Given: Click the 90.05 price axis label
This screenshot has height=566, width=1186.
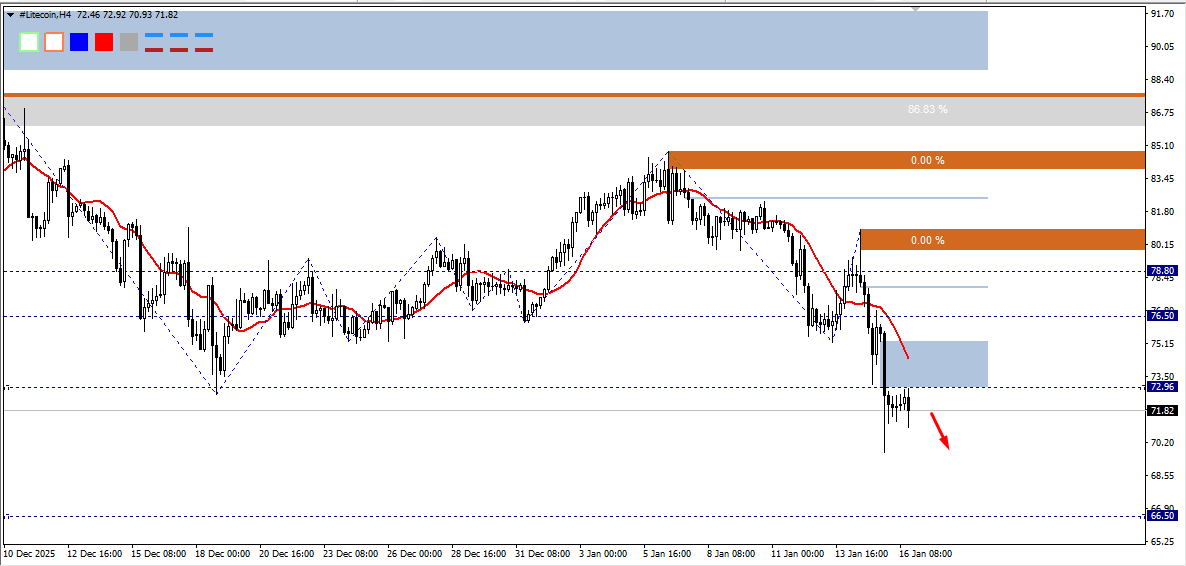Looking at the screenshot, I should pos(1162,47).
